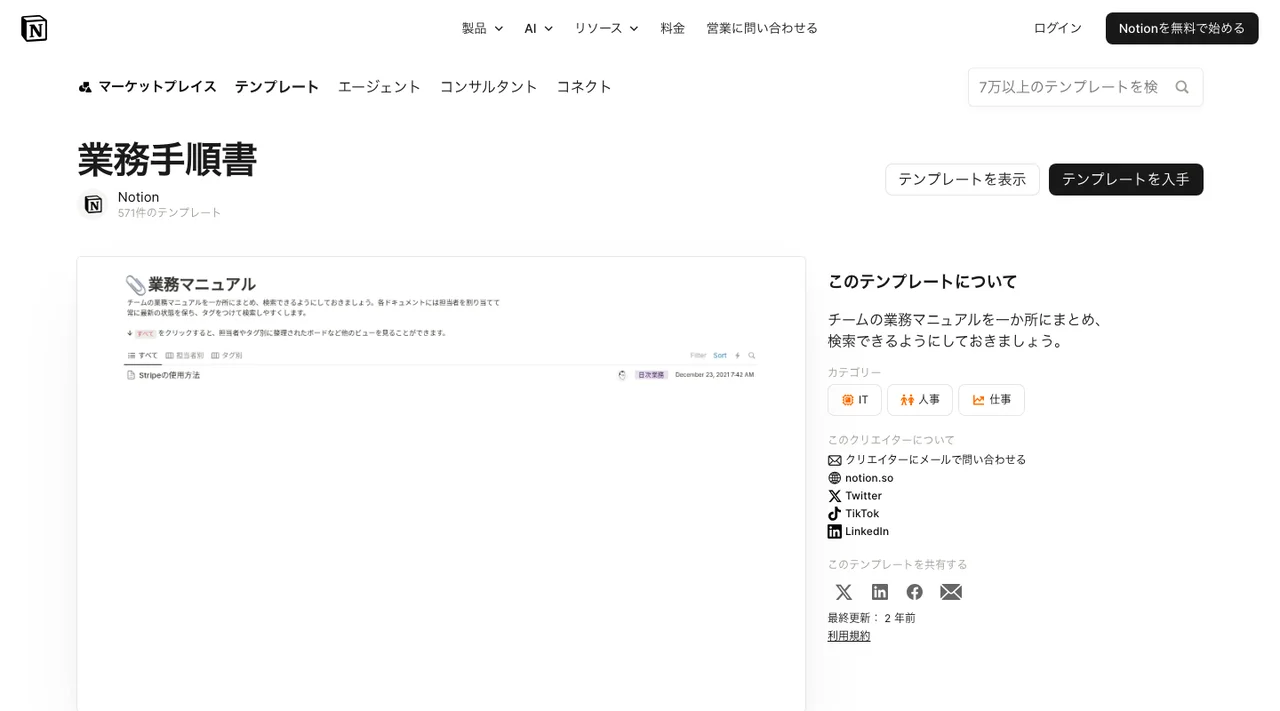The image size is (1280, 711).
Task: Click the Notion creator avatar icon
Action: click(x=93, y=204)
